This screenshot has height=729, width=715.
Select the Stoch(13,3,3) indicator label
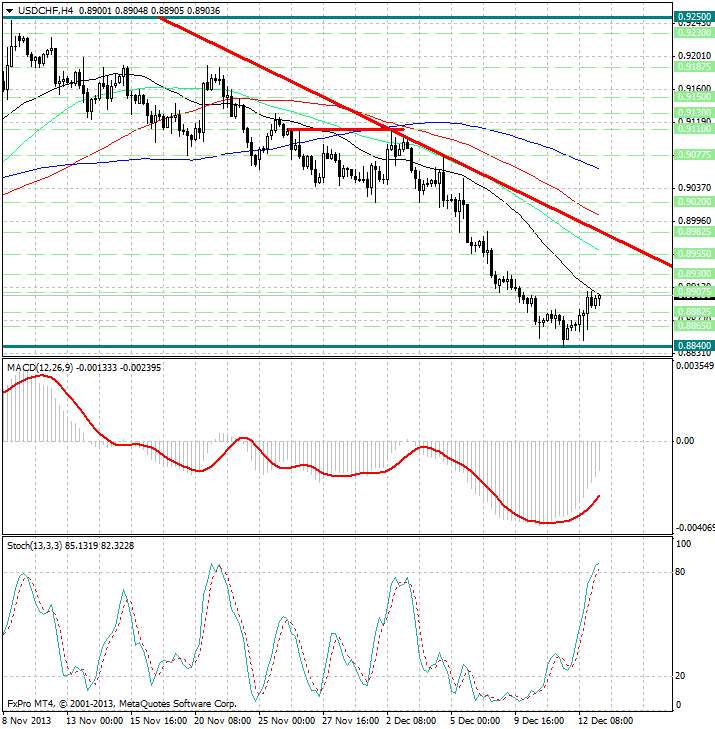(34, 545)
